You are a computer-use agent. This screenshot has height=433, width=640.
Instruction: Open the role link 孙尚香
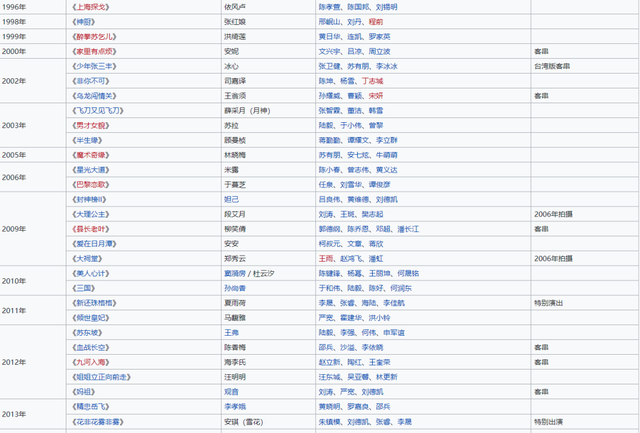coord(235,288)
